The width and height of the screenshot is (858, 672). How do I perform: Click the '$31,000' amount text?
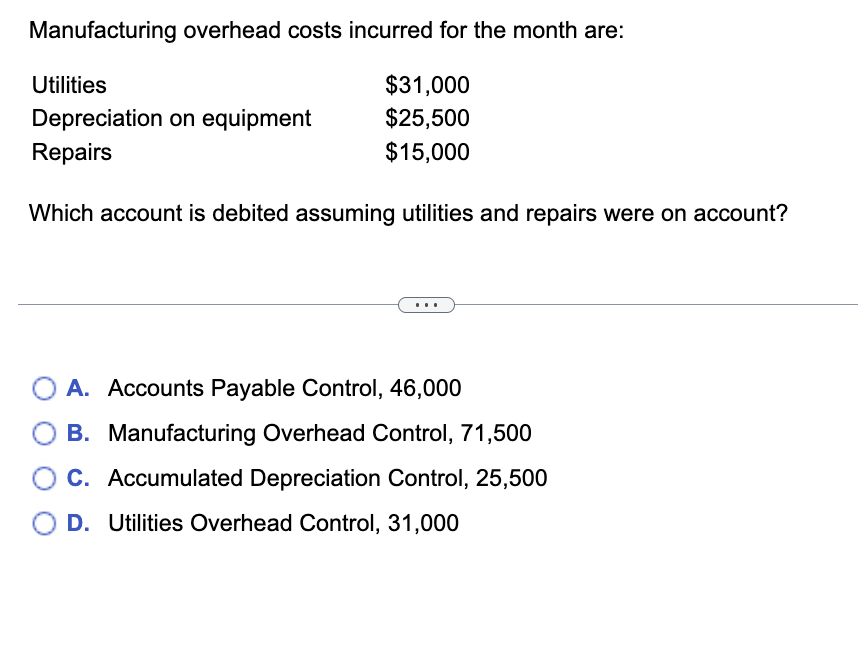(427, 85)
